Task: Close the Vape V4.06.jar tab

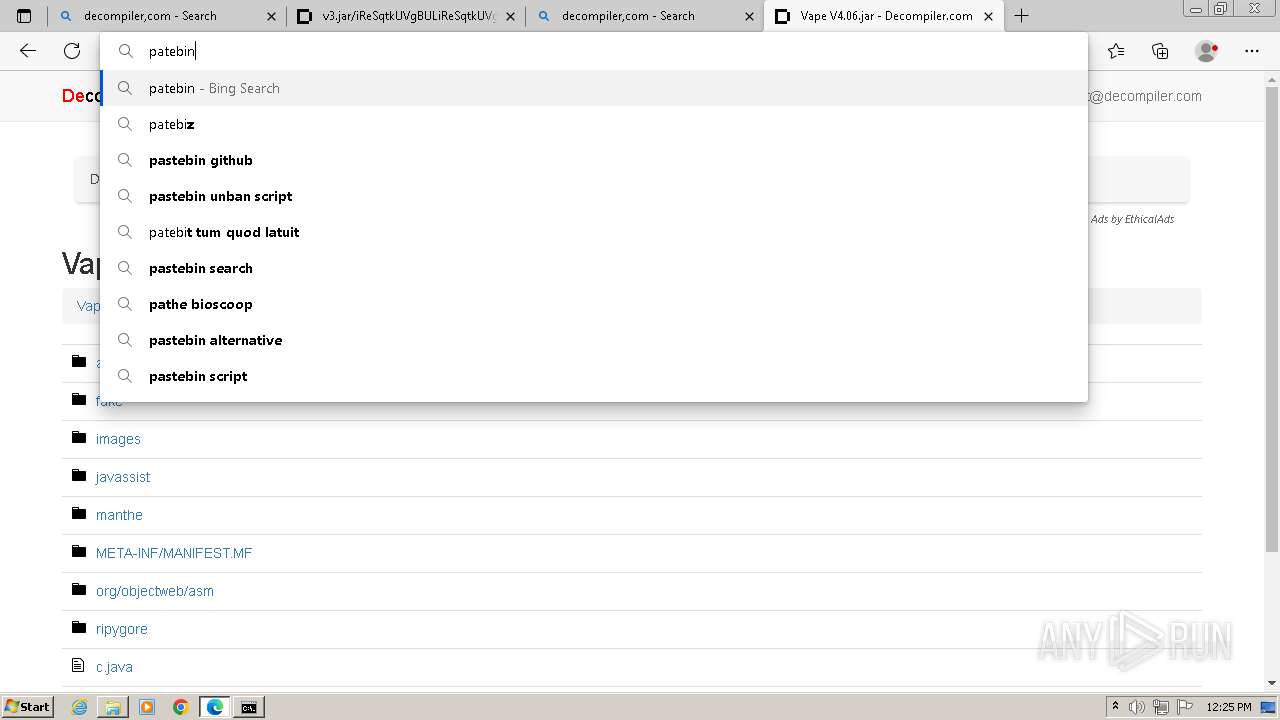Action: point(988,16)
